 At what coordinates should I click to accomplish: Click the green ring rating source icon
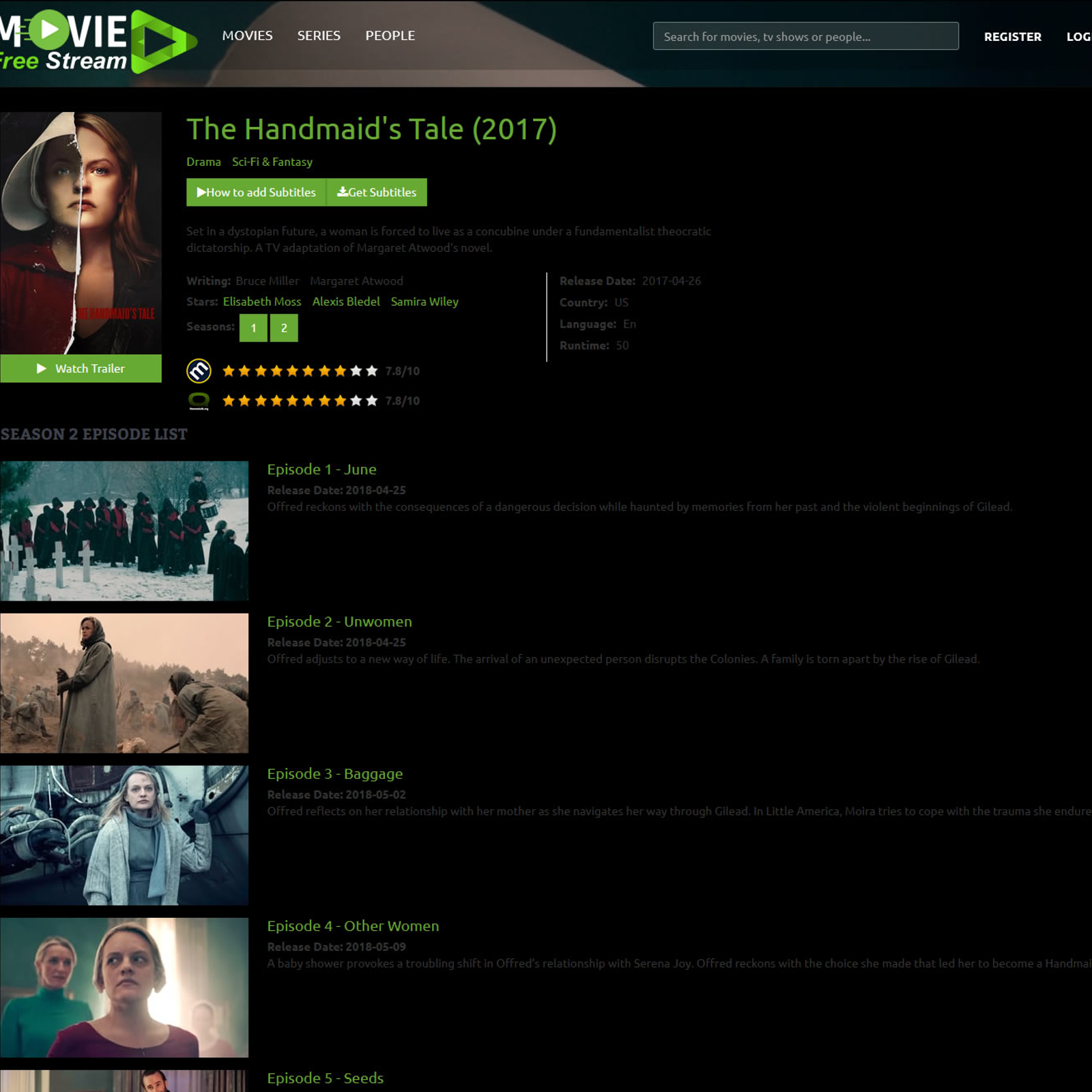coord(199,401)
